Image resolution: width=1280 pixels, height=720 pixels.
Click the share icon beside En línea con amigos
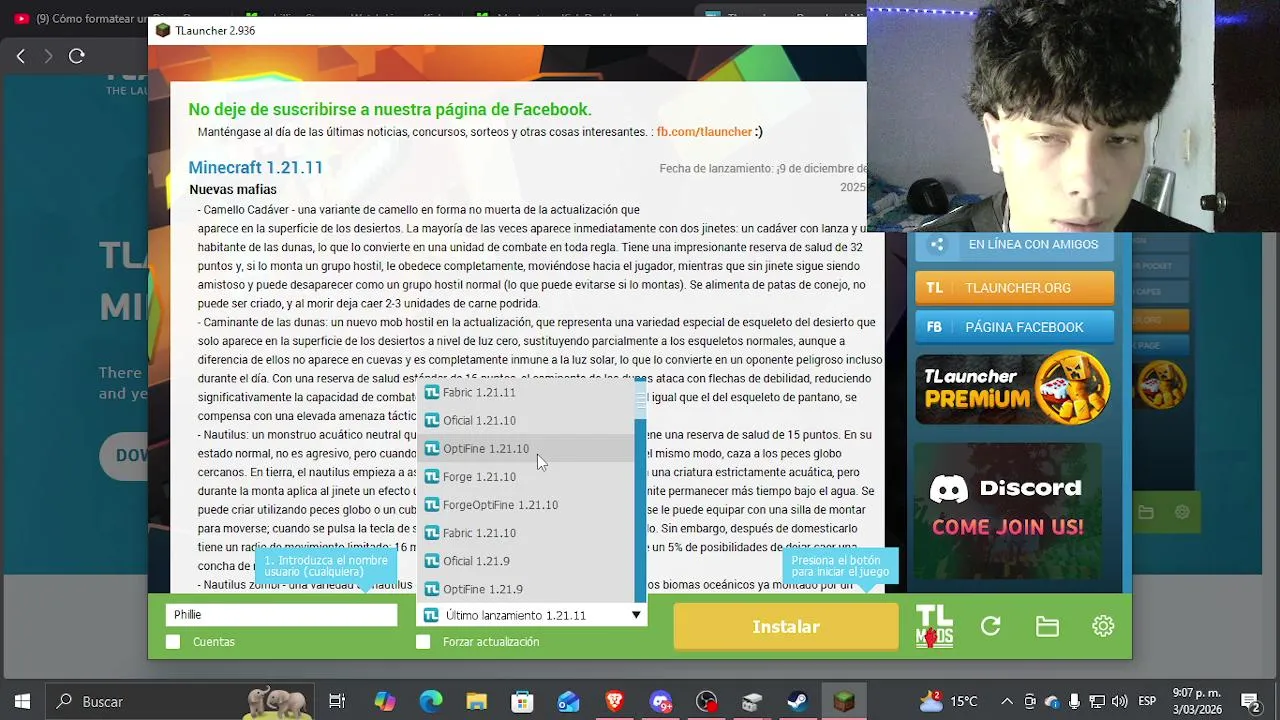937,244
